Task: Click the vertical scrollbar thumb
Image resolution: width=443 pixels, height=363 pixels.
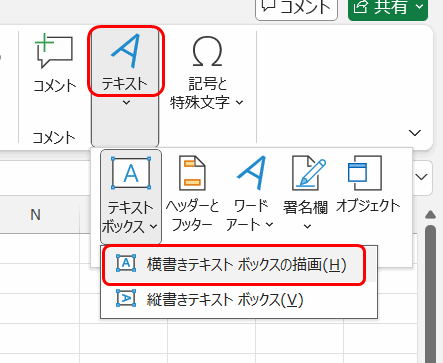Action: click(431, 293)
